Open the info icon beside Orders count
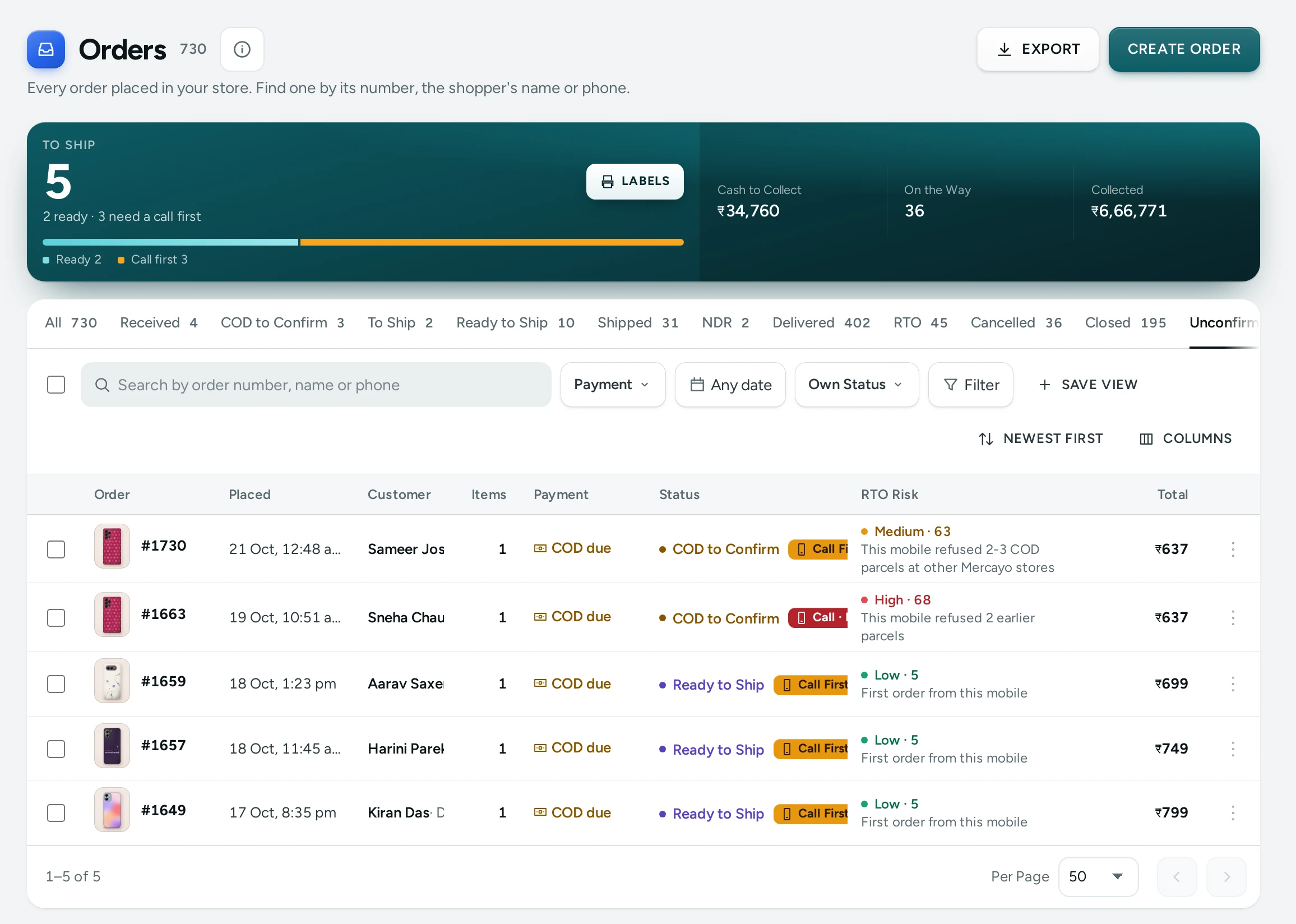The width and height of the screenshot is (1296, 924). click(x=242, y=49)
